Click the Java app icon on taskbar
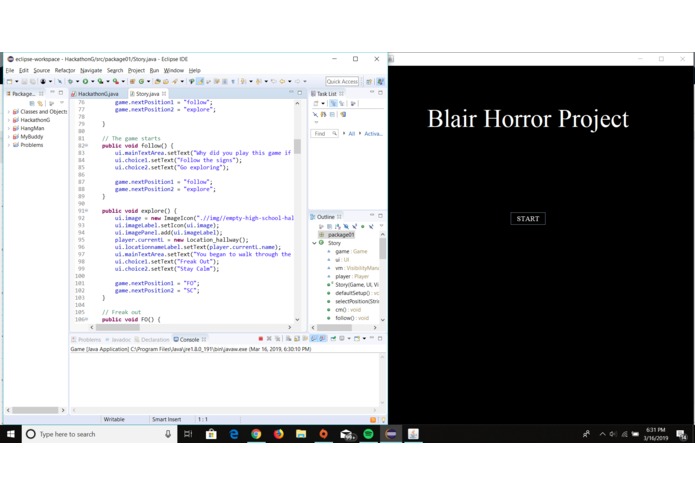Screen dimensions: 695x494 [413, 434]
